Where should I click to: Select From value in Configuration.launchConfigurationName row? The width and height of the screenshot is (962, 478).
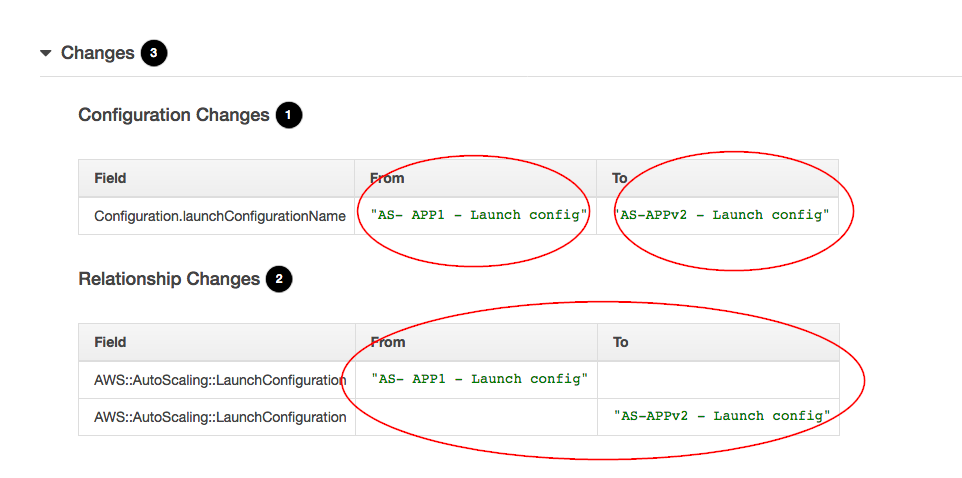(479, 215)
